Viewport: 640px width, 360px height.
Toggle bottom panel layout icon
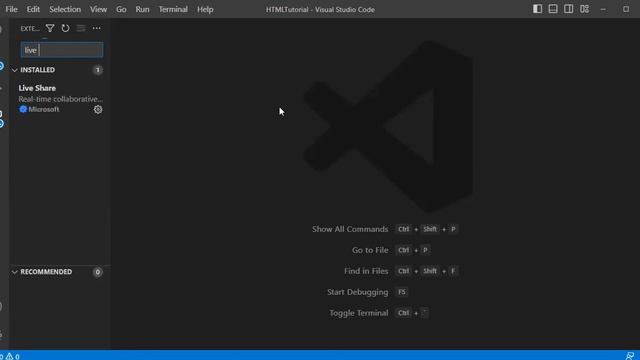[x=553, y=9]
